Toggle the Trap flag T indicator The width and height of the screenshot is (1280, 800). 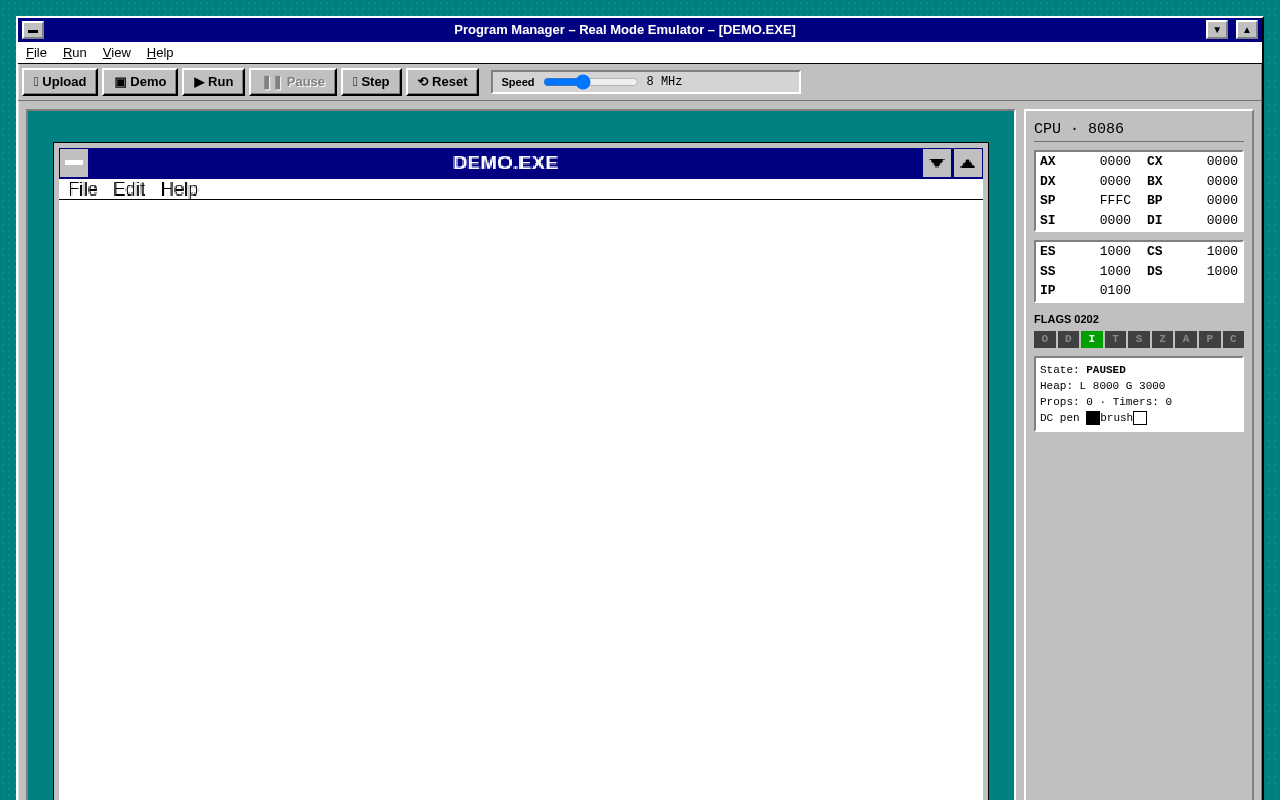[1115, 340]
